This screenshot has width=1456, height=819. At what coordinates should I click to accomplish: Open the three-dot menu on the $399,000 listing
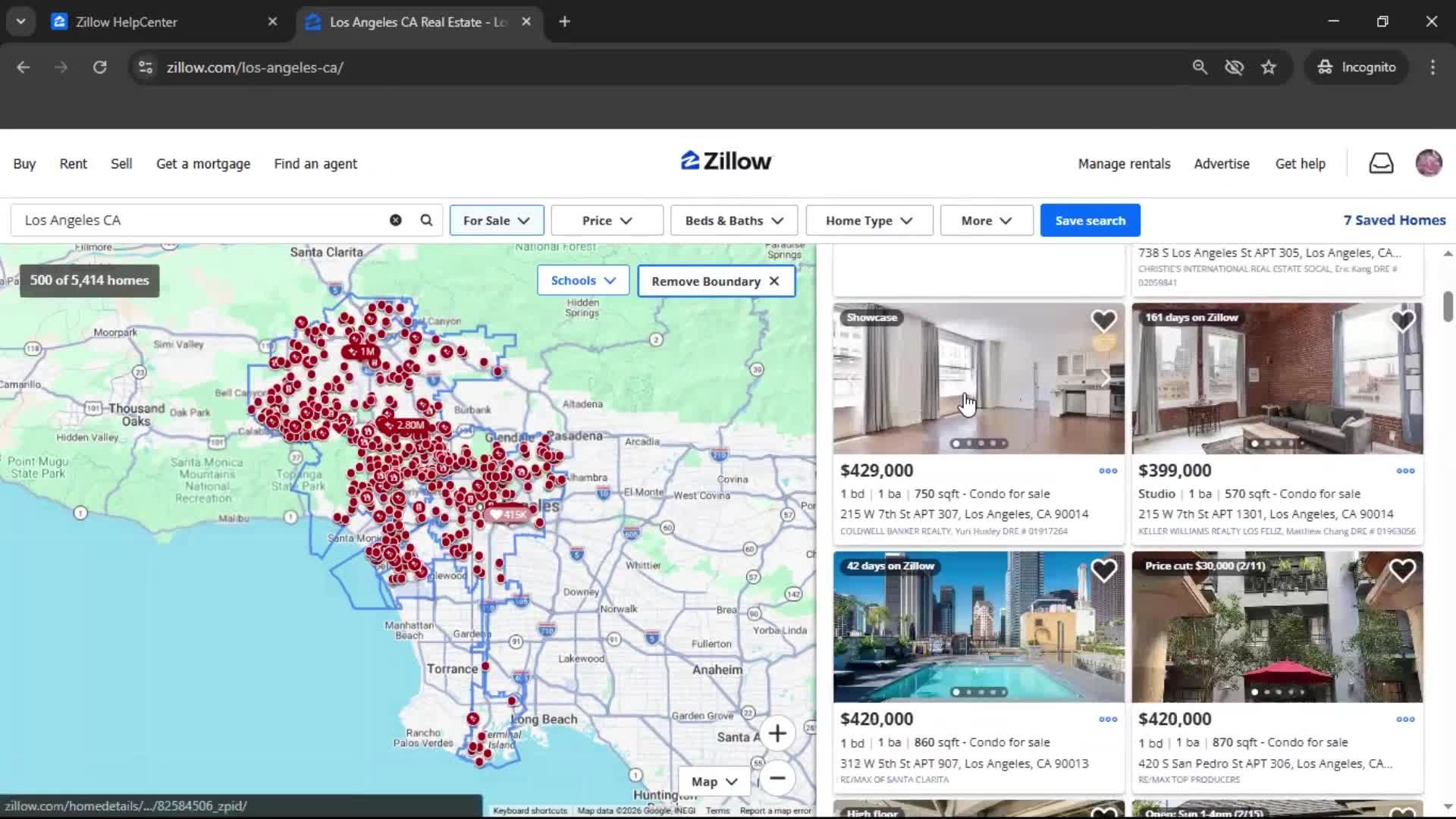pos(1404,470)
